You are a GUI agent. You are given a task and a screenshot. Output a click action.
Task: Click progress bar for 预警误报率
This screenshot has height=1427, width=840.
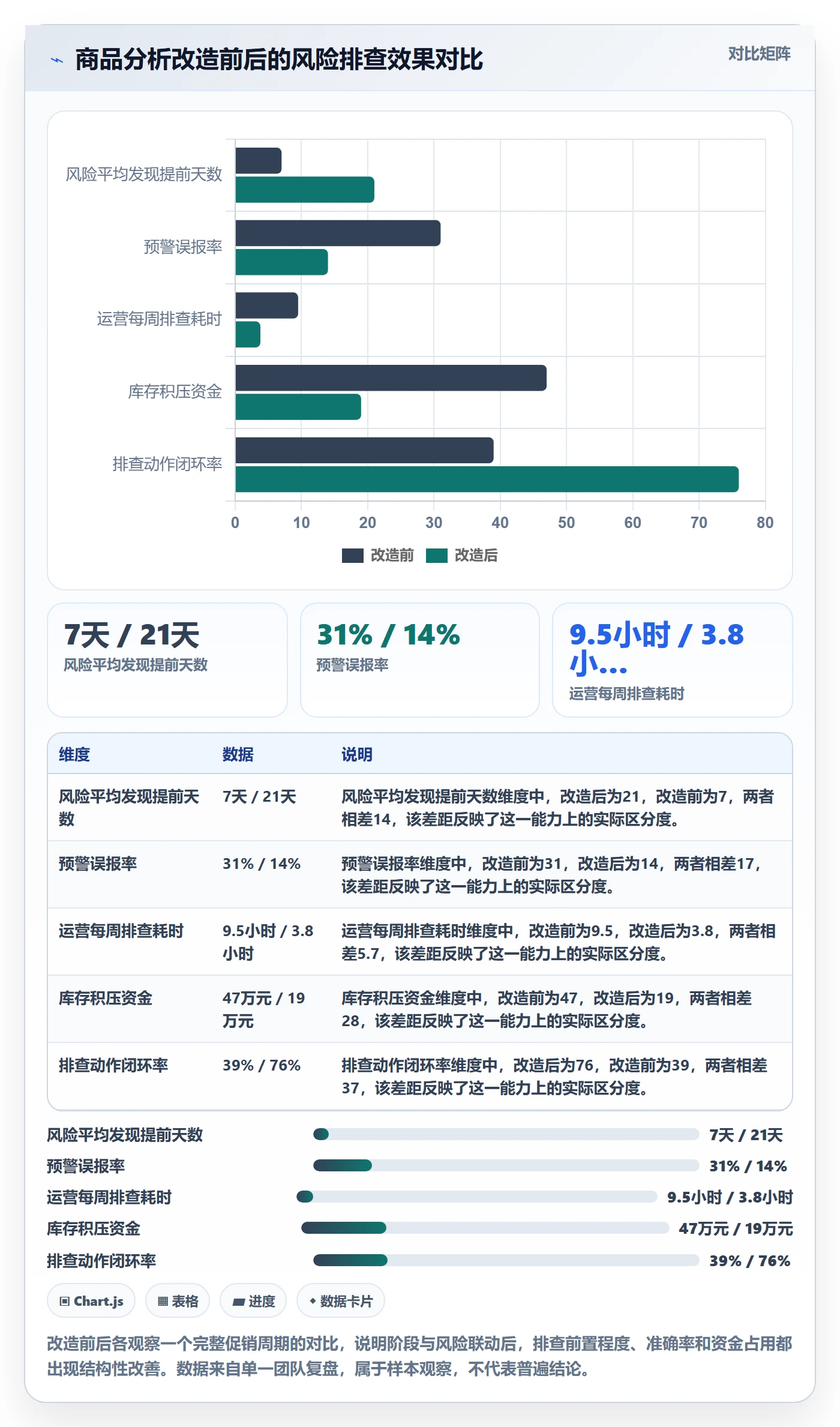(x=506, y=1165)
